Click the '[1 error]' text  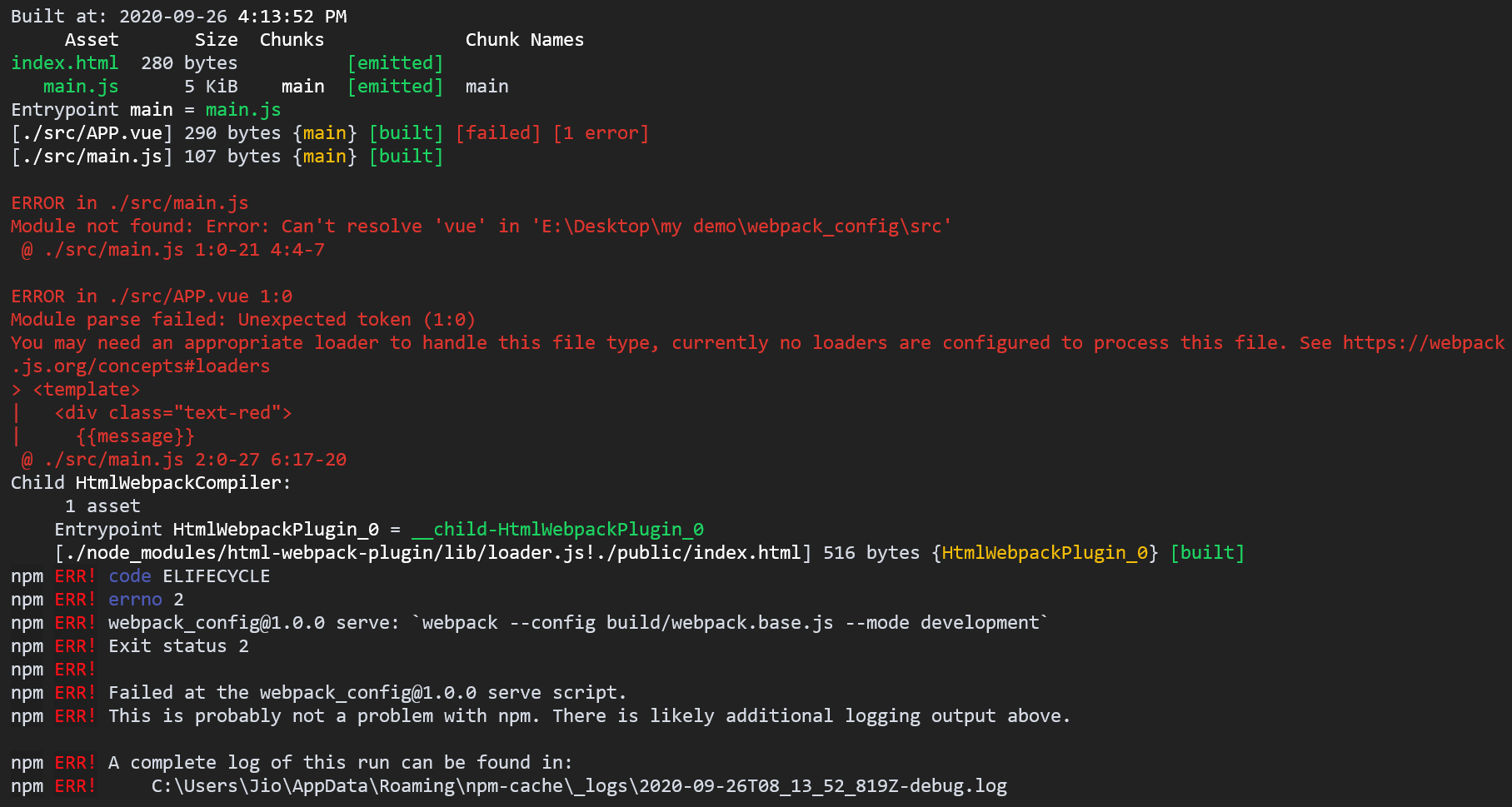coord(601,133)
